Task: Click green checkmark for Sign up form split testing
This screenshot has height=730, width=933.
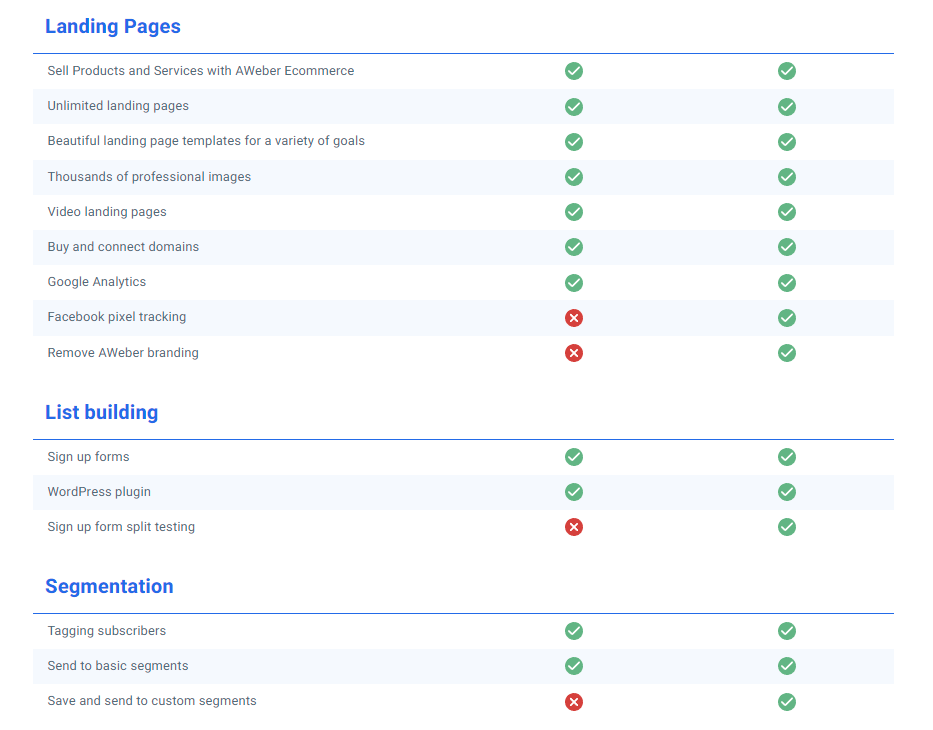Action: [x=787, y=528]
